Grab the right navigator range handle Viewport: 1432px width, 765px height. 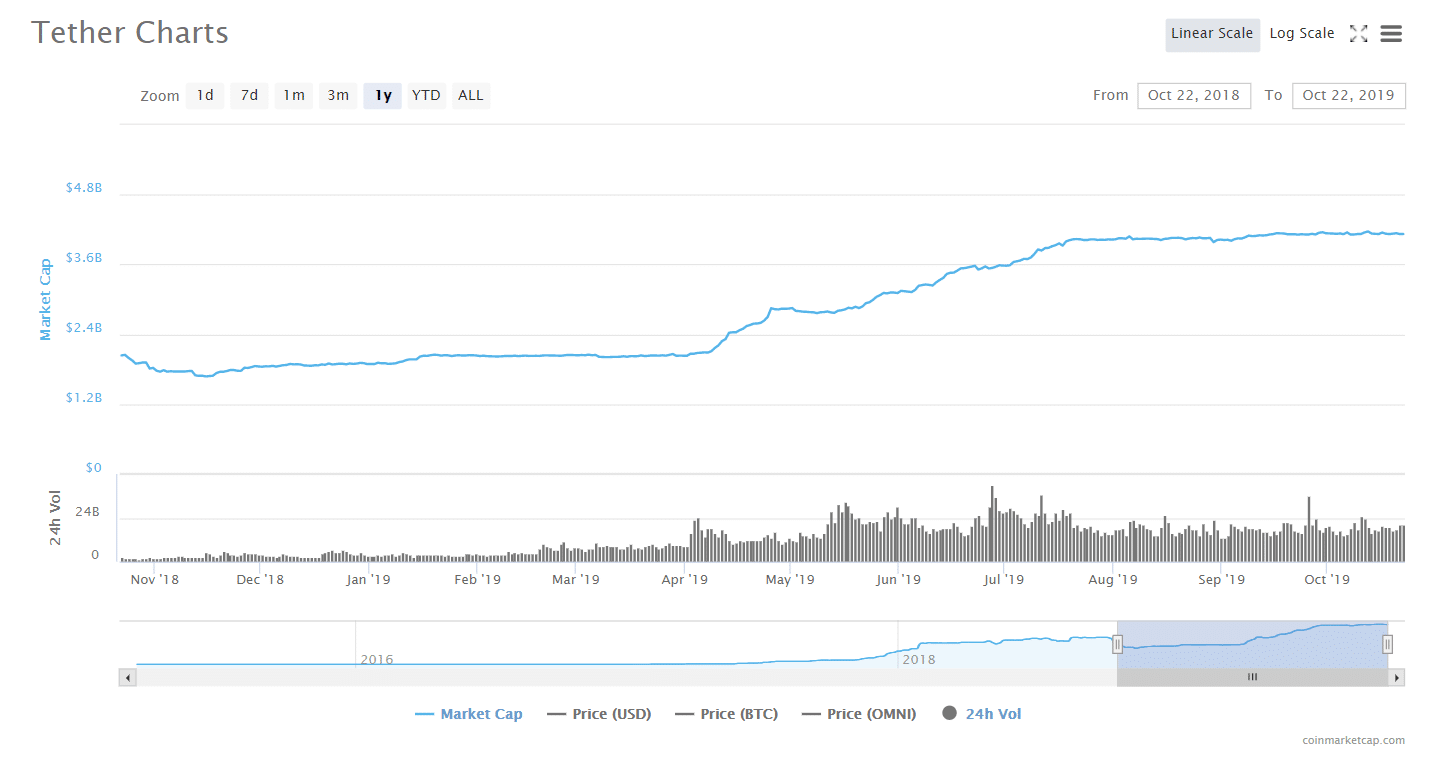1388,645
